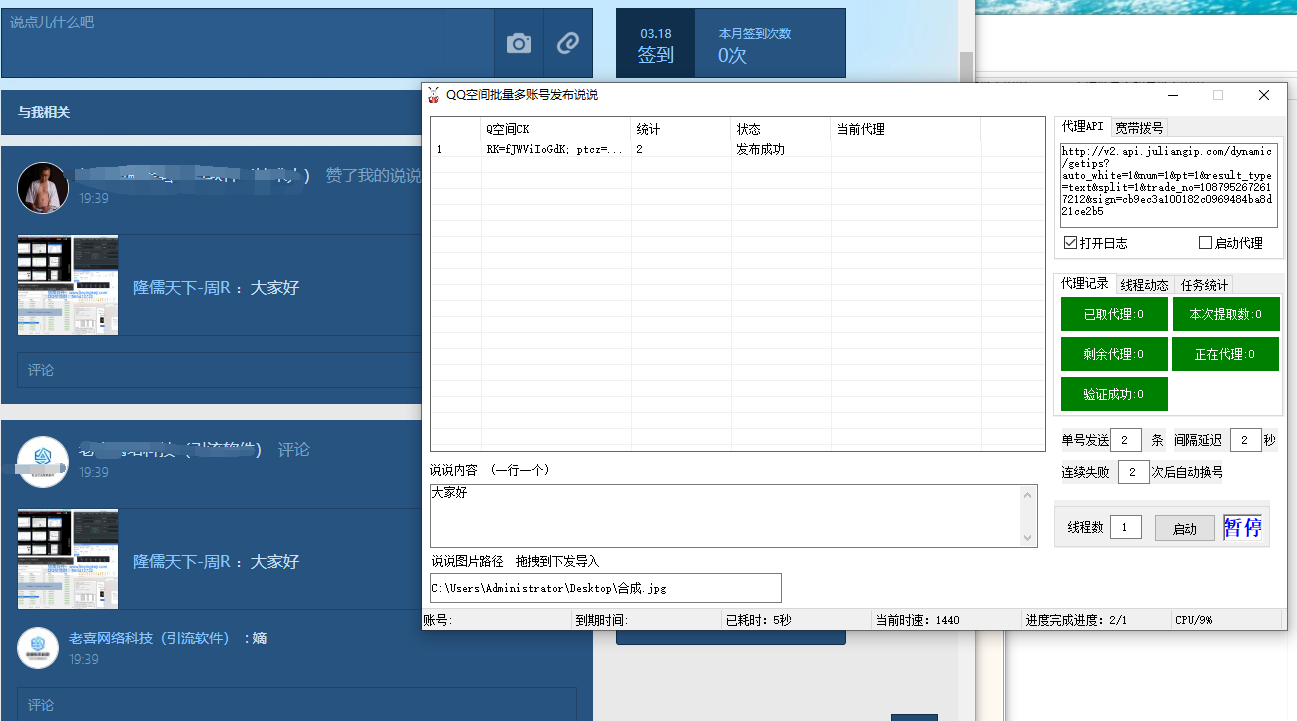Screen dimensions: 1297x721
Task: Click the first 隆儒天下-周R name link
Action: coord(182,288)
